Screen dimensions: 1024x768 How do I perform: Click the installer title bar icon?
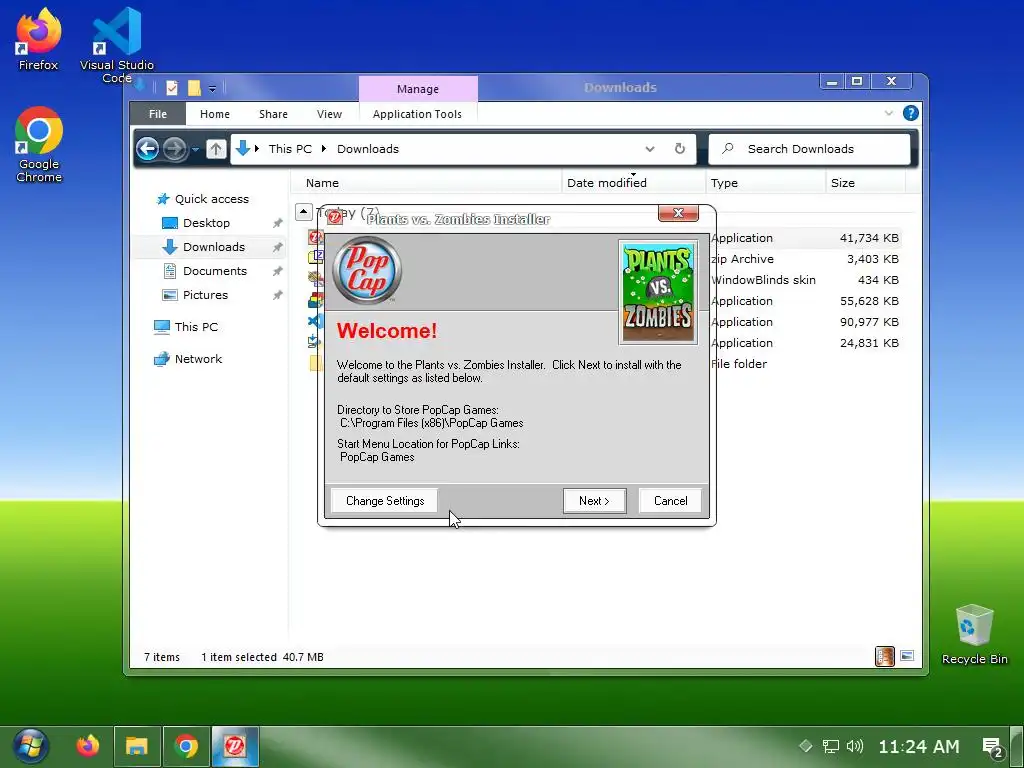click(335, 217)
